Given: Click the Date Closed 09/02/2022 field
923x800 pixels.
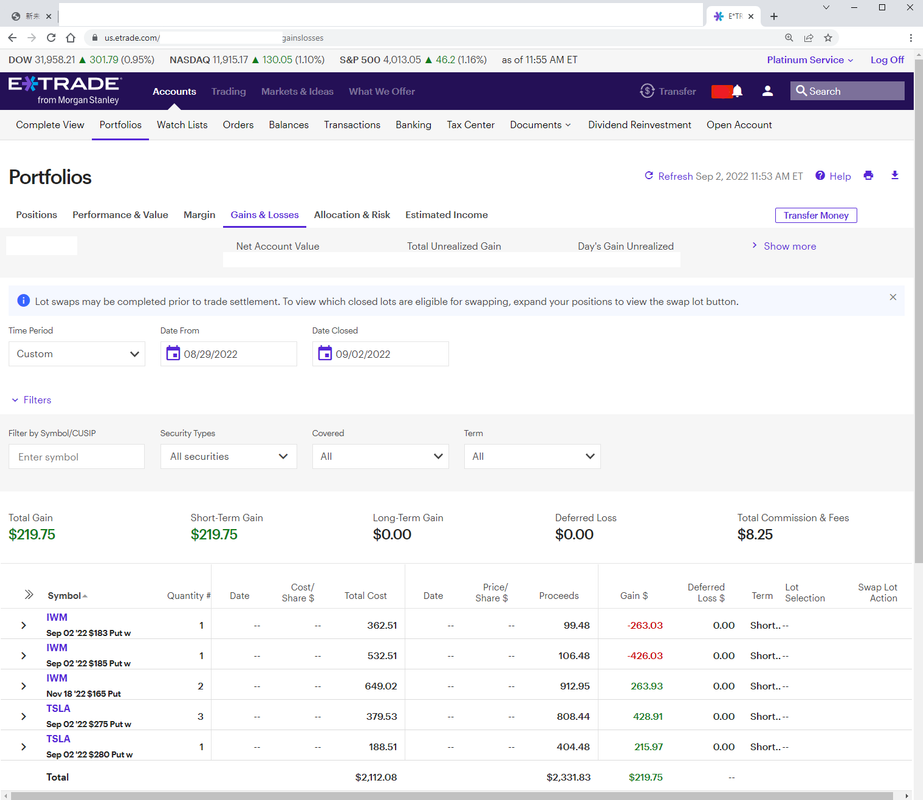Looking at the screenshot, I should [x=380, y=354].
